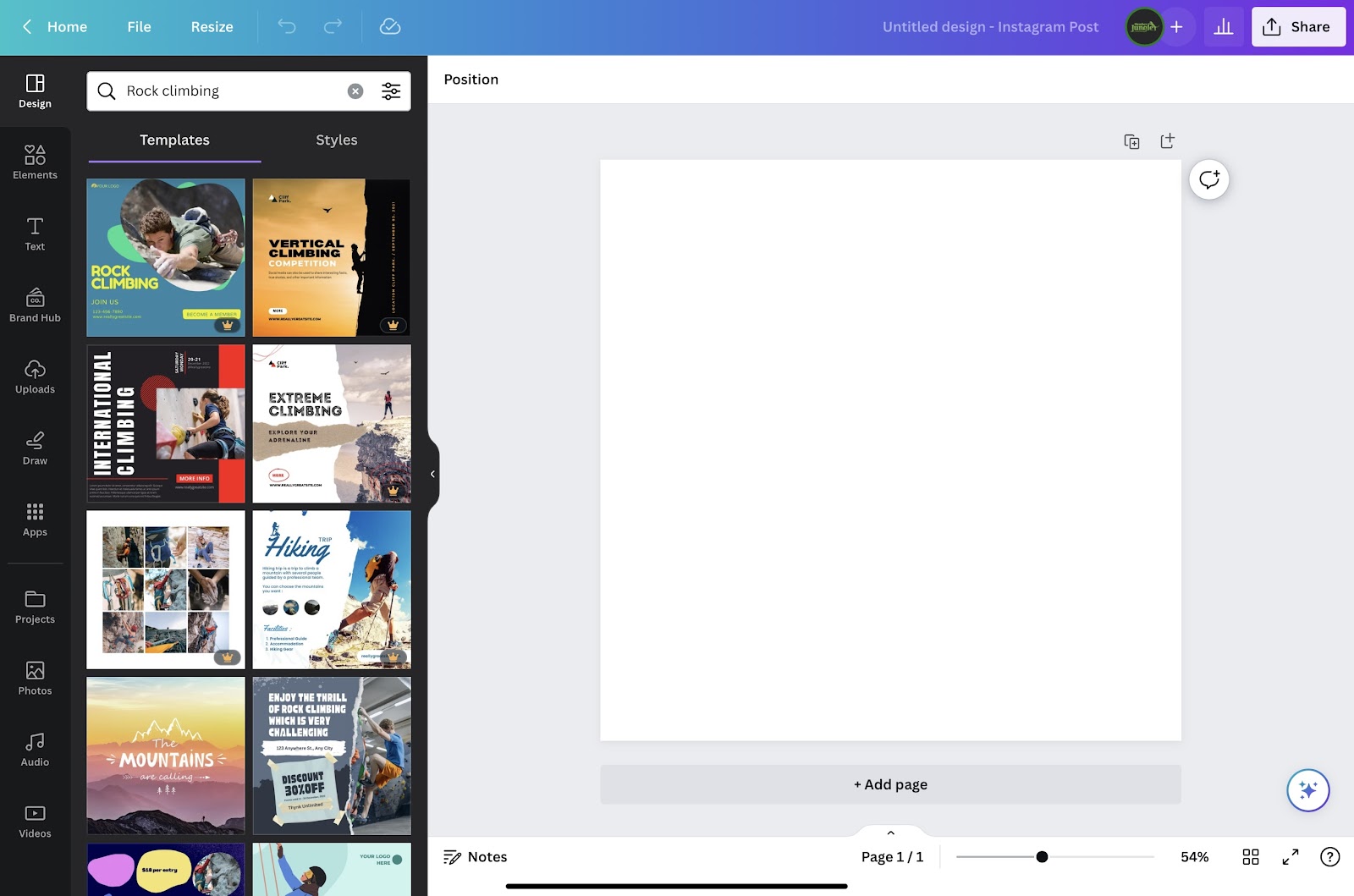Click the search magnifier icon
The width and height of the screenshot is (1354, 896).
(x=107, y=91)
